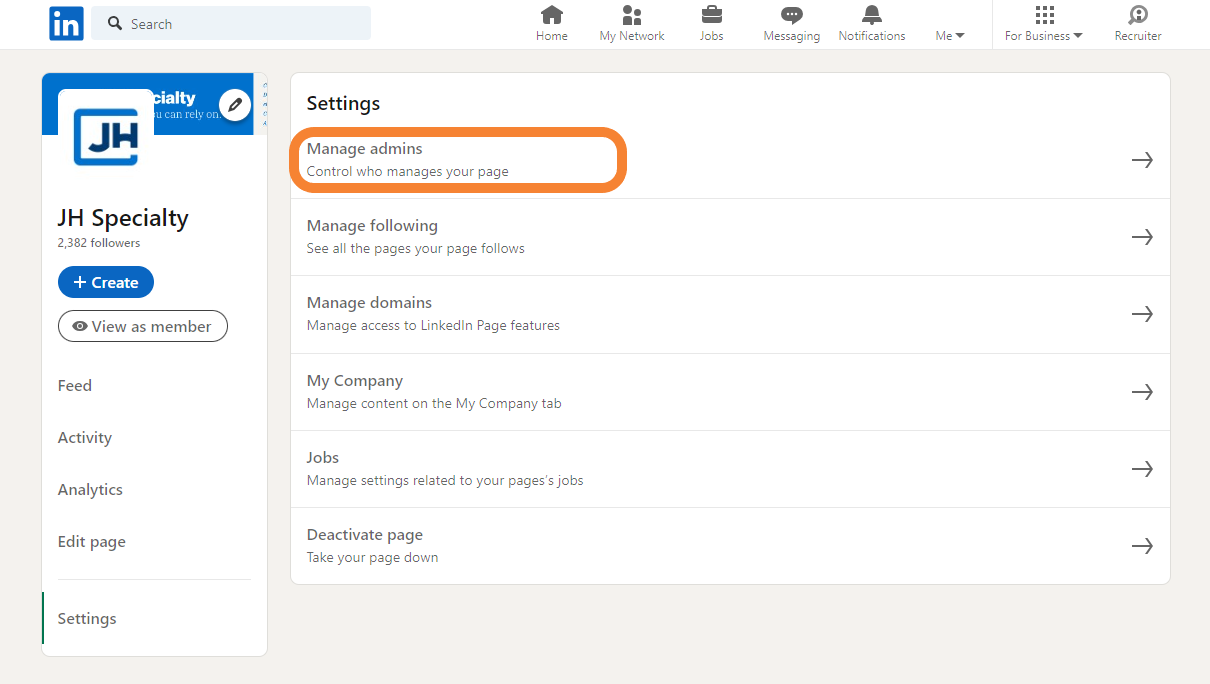The height and width of the screenshot is (684, 1210).
Task: Click the arrow beside Manage following
Action: pyautogui.click(x=1142, y=237)
